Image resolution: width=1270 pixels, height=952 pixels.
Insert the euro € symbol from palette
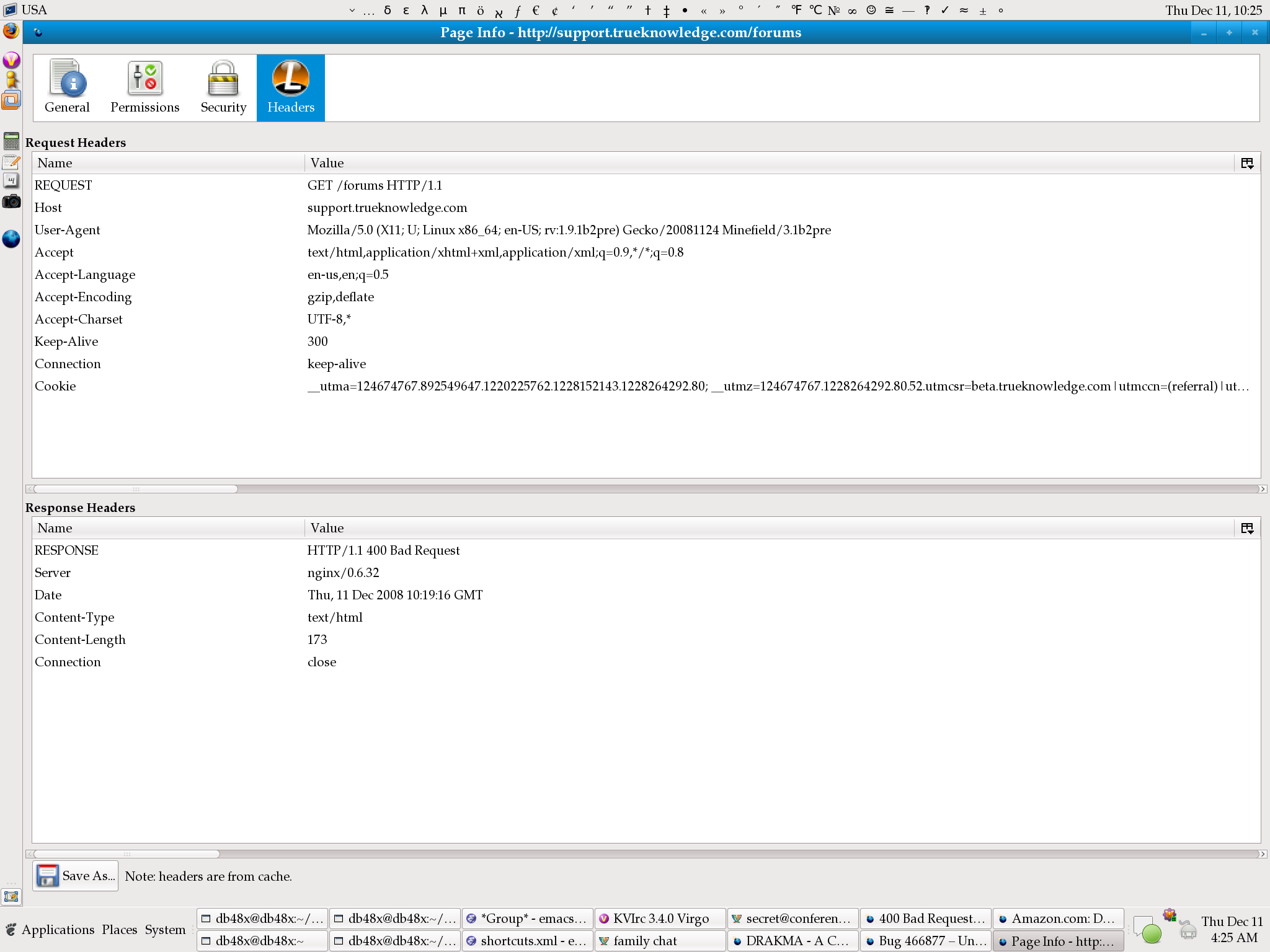tap(536, 10)
